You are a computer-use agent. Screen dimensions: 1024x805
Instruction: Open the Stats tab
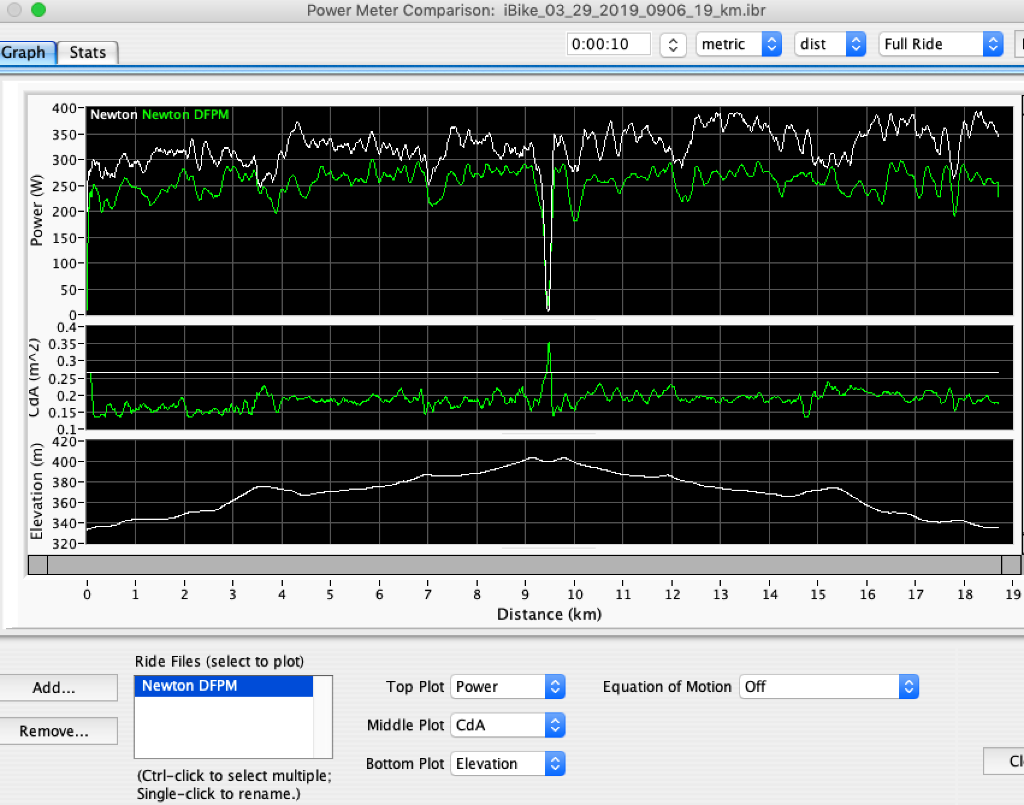88,52
